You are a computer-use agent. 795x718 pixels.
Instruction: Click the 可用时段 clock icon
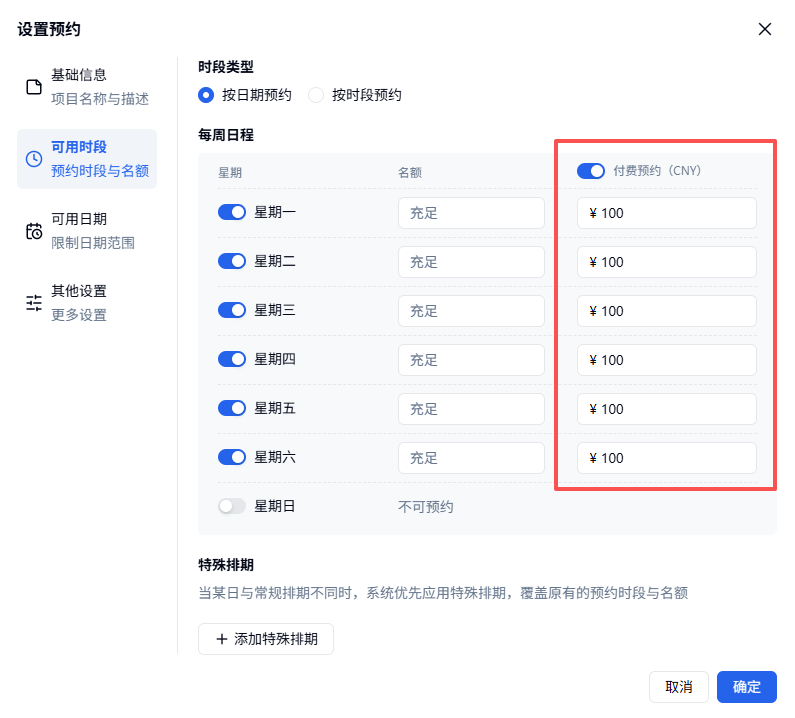(34, 159)
